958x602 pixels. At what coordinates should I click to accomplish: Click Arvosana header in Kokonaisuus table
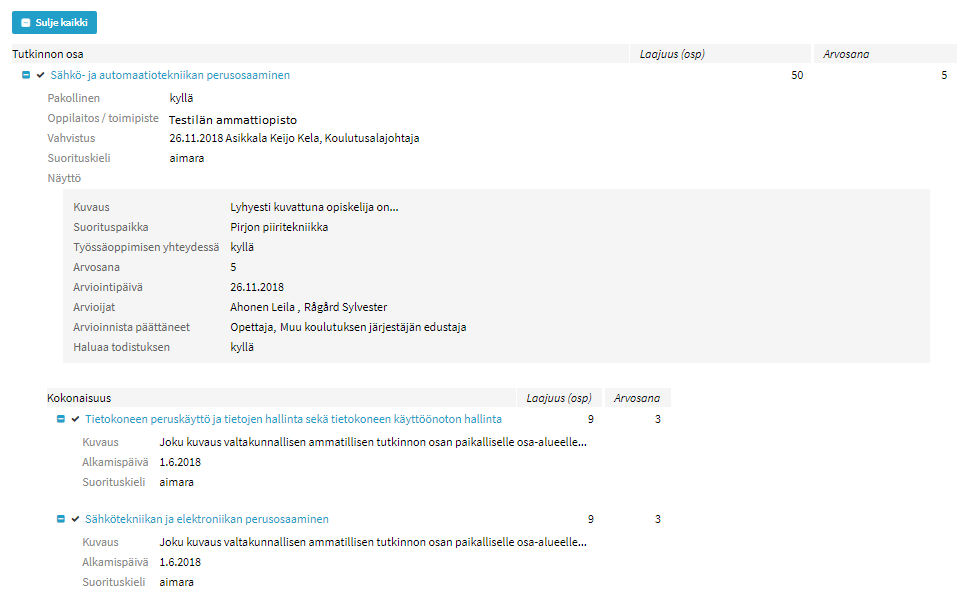637,398
